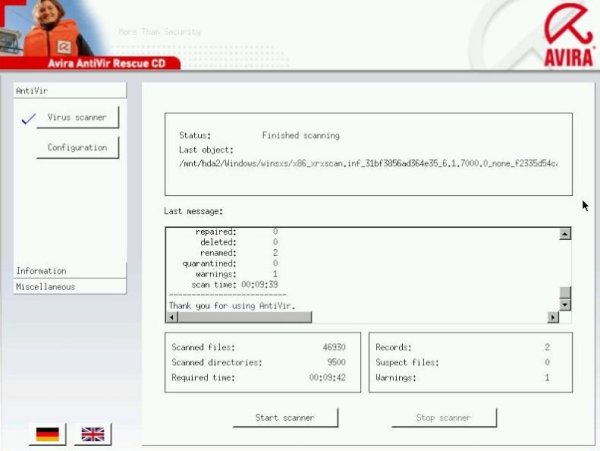Click the Avira AntiVir Rescue CD banner title
Screen dimensions: 600x451
[x=106, y=63]
